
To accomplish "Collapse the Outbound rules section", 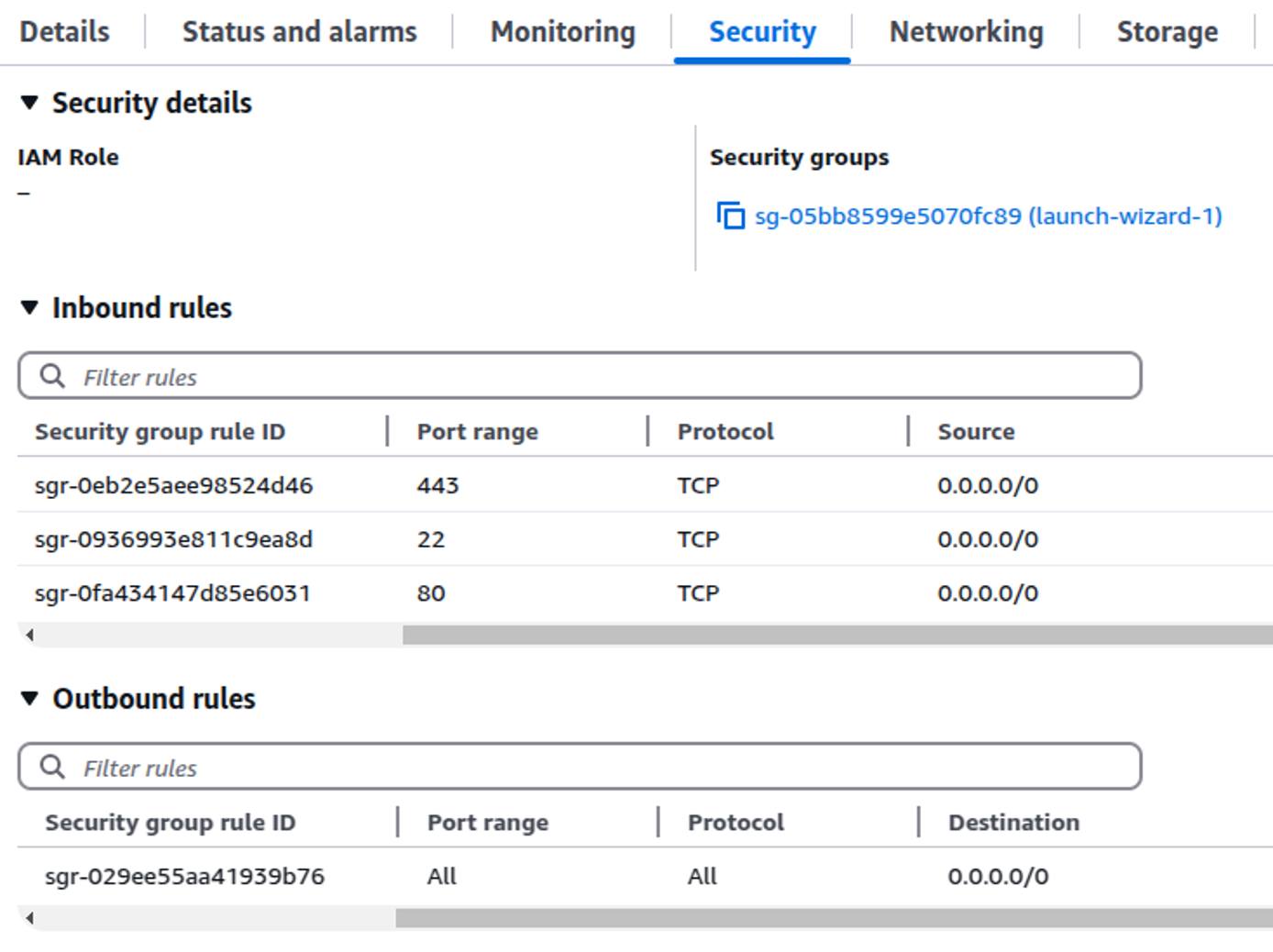I will 29,698.
